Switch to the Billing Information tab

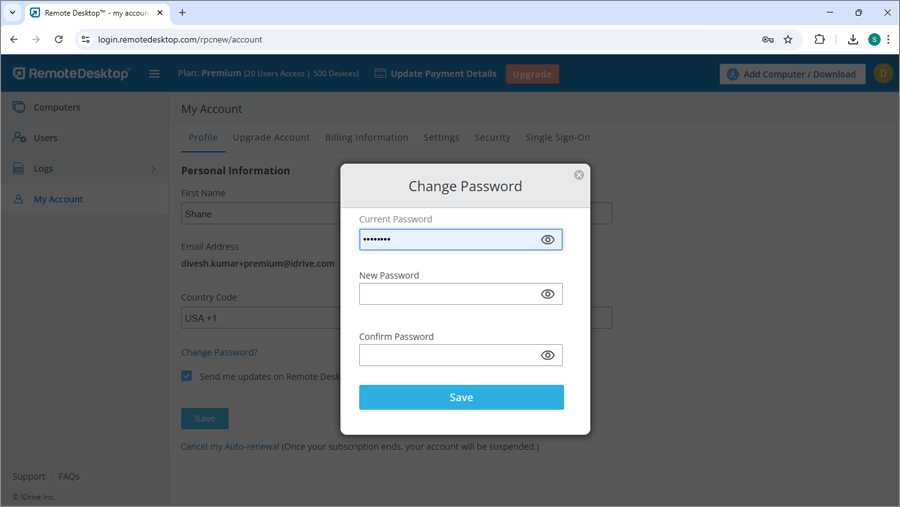[366, 137]
